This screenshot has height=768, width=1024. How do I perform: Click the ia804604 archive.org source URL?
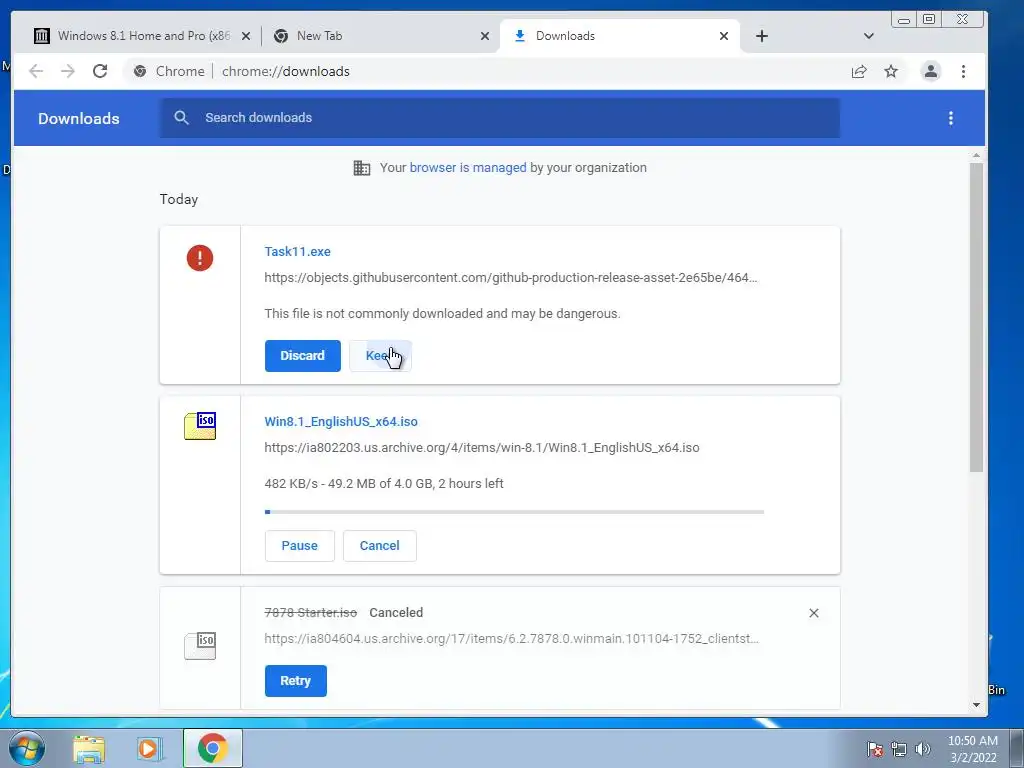[511, 639]
